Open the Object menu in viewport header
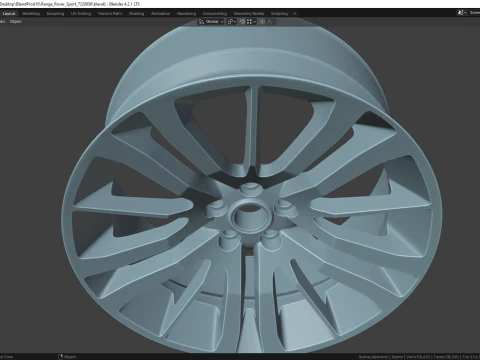480x360 pixels. [15, 22]
